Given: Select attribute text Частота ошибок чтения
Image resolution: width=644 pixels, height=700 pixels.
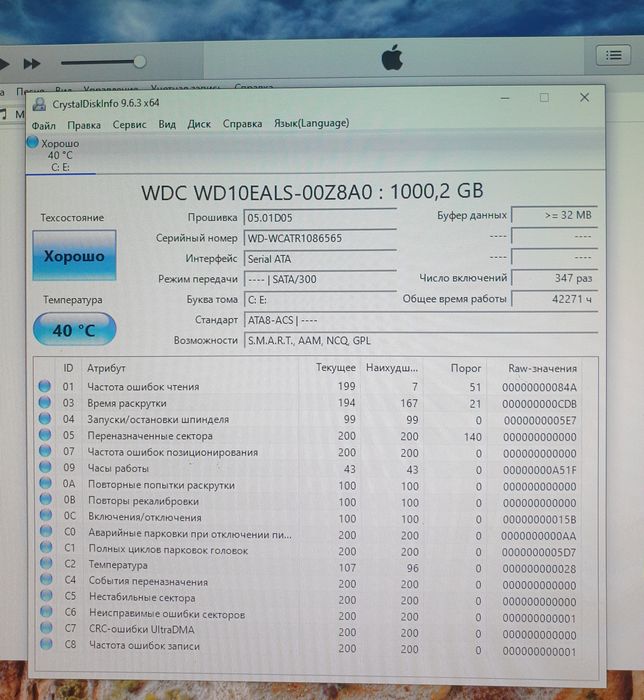Looking at the screenshot, I should click(143, 387).
